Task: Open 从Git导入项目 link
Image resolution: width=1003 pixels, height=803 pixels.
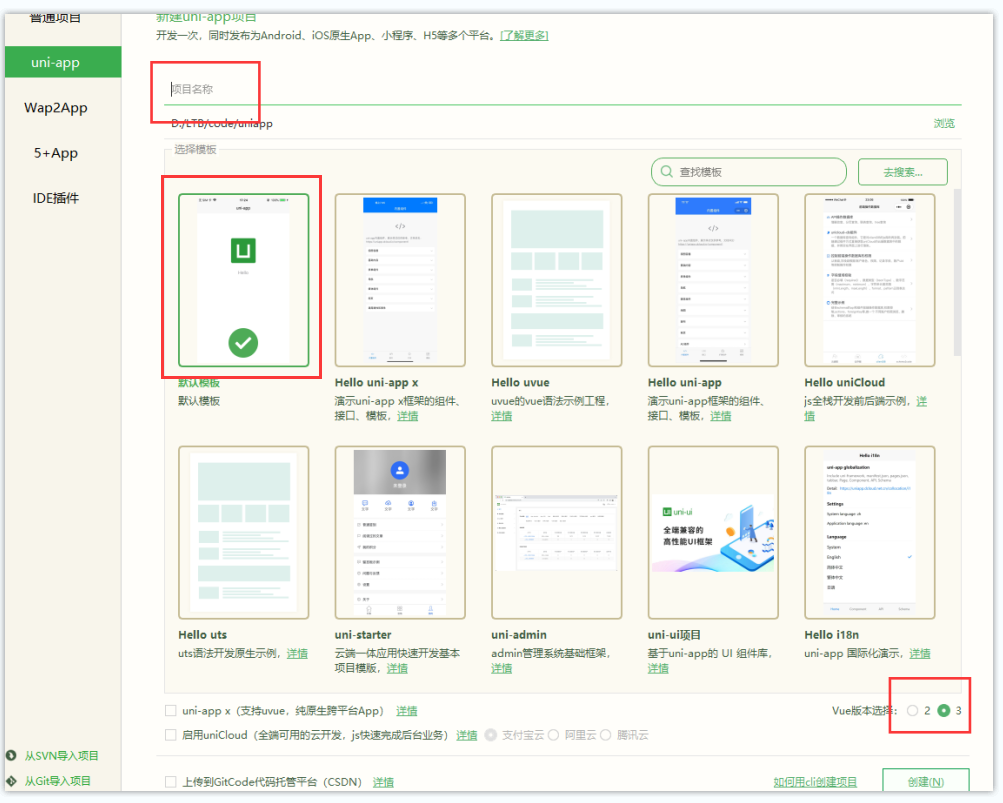Action: [x=58, y=781]
